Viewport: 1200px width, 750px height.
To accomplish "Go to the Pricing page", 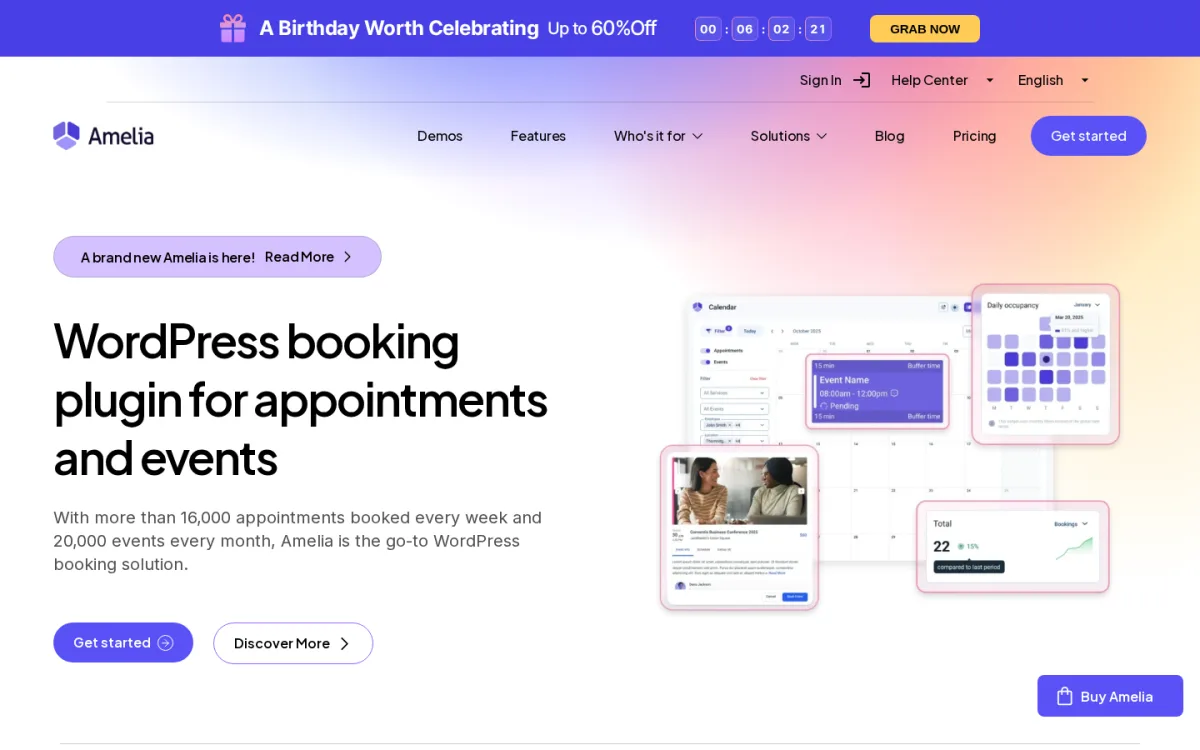I will 974,136.
